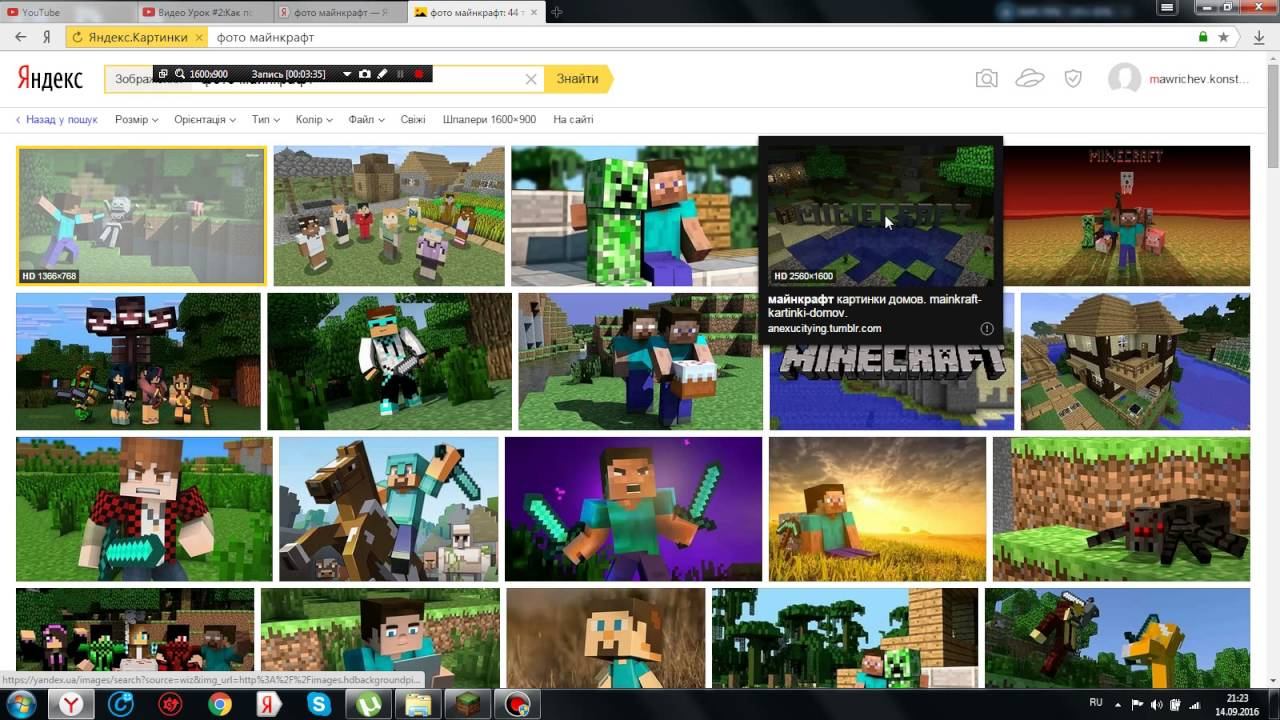Open the recorder zoom magnifier icon
The image size is (1280, 720).
coord(180,74)
